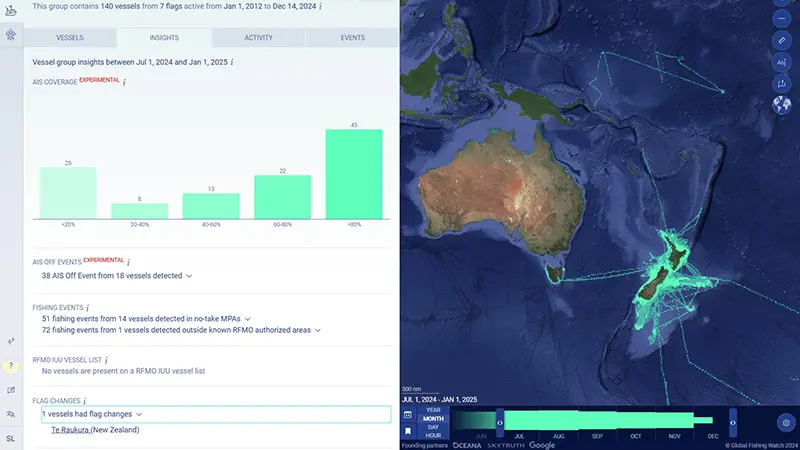This screenshot has height=450, width=800.
Task: Click info icon next to insights period
Action: tap(232, 62)
